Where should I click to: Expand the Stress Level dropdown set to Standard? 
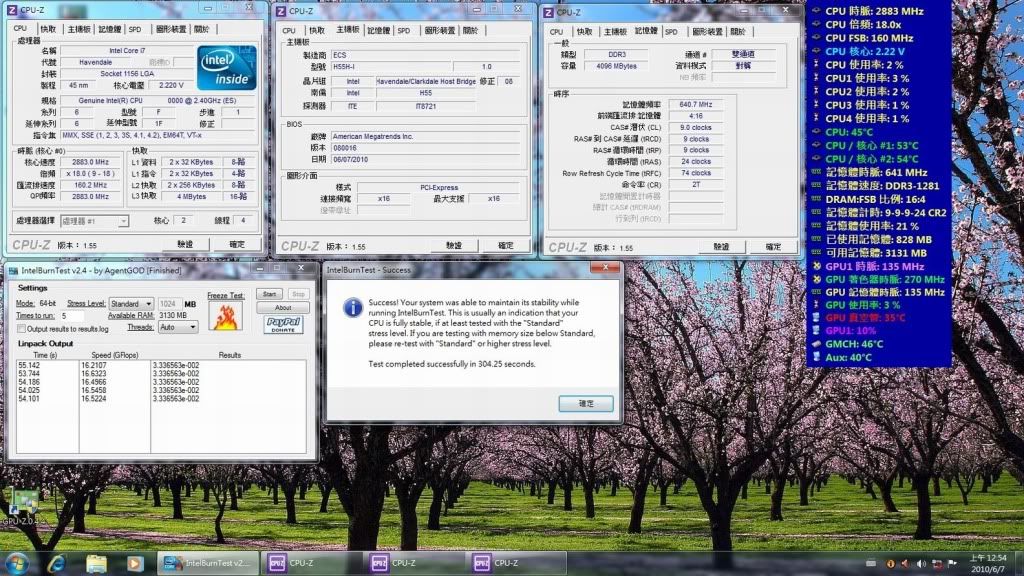tap(132, 303)
